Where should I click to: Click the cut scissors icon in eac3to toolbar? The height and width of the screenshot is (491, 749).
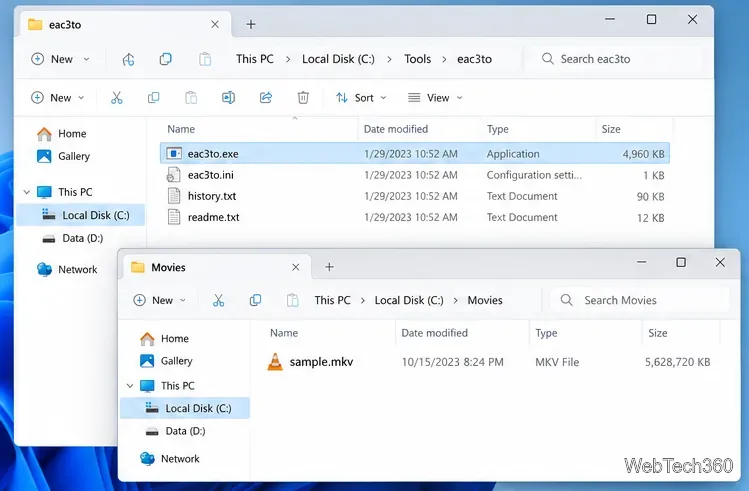tap(117, 98)
